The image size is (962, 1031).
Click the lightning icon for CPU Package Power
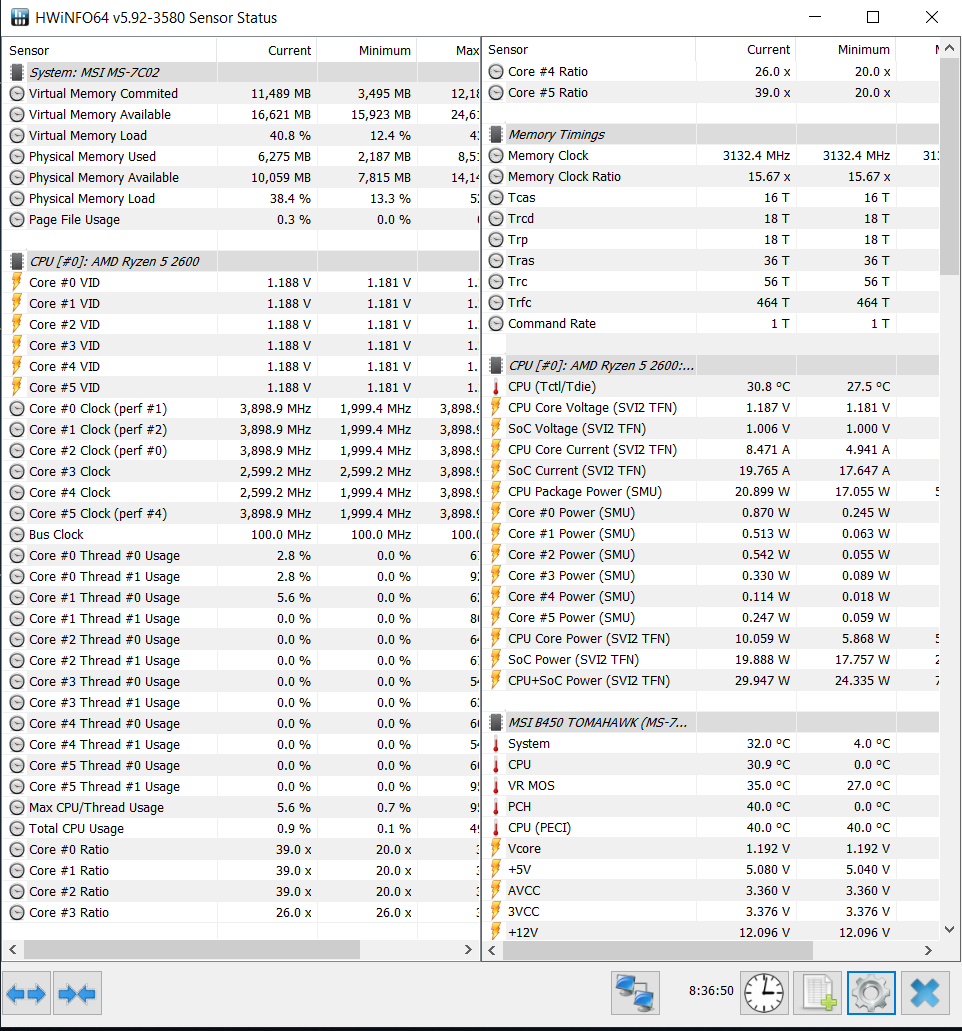(x=496, y=492)
